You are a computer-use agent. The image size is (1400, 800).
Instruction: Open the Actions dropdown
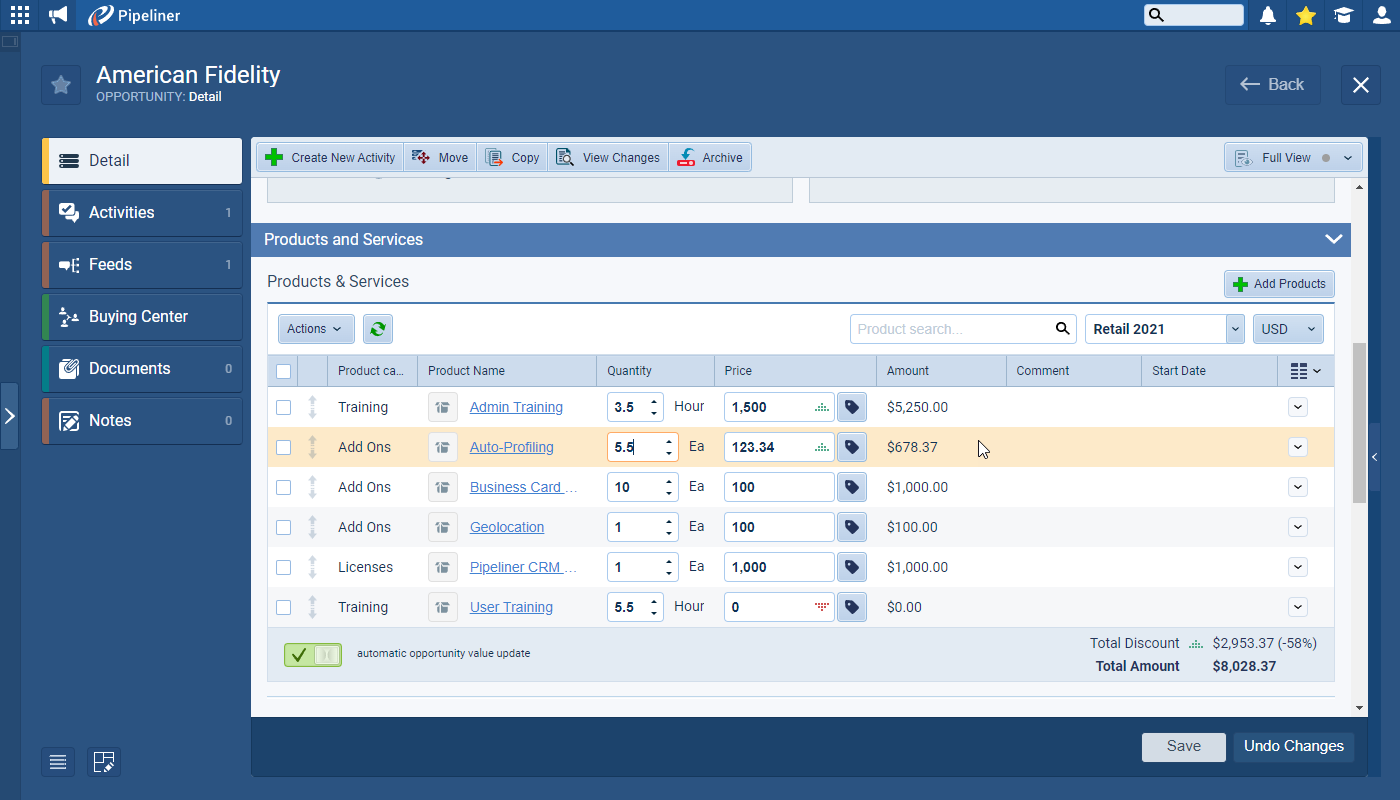315,329
